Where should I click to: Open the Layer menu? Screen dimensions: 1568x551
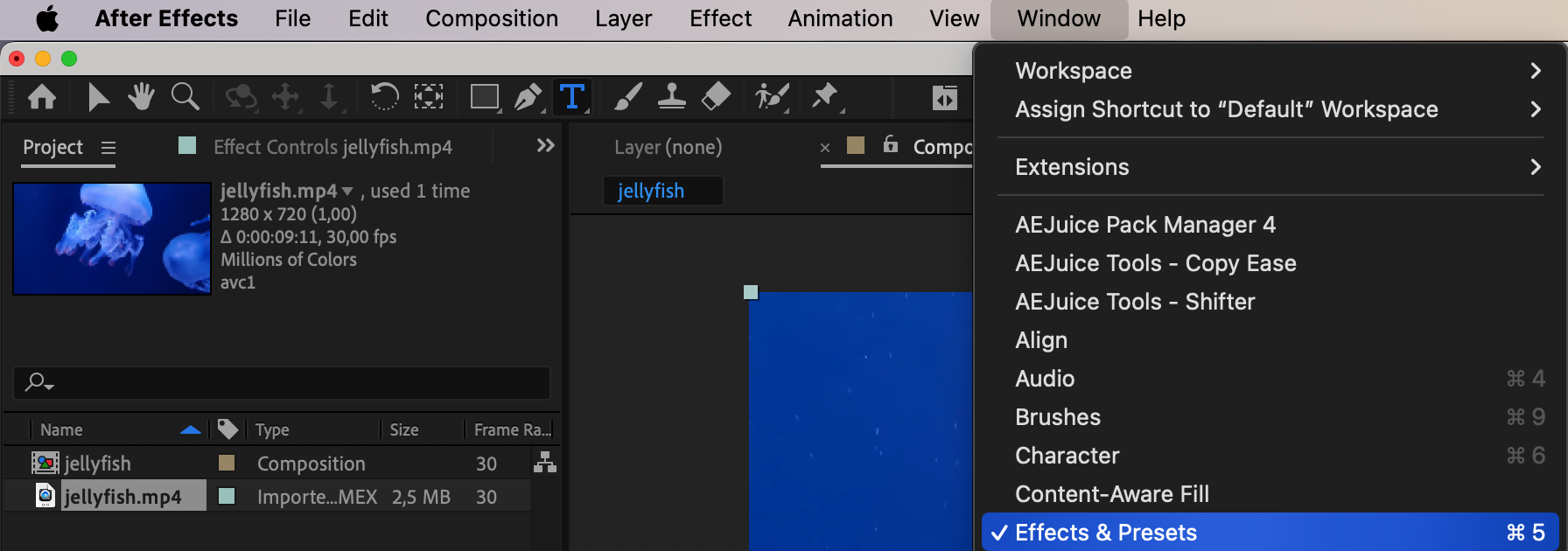[624, 18]
